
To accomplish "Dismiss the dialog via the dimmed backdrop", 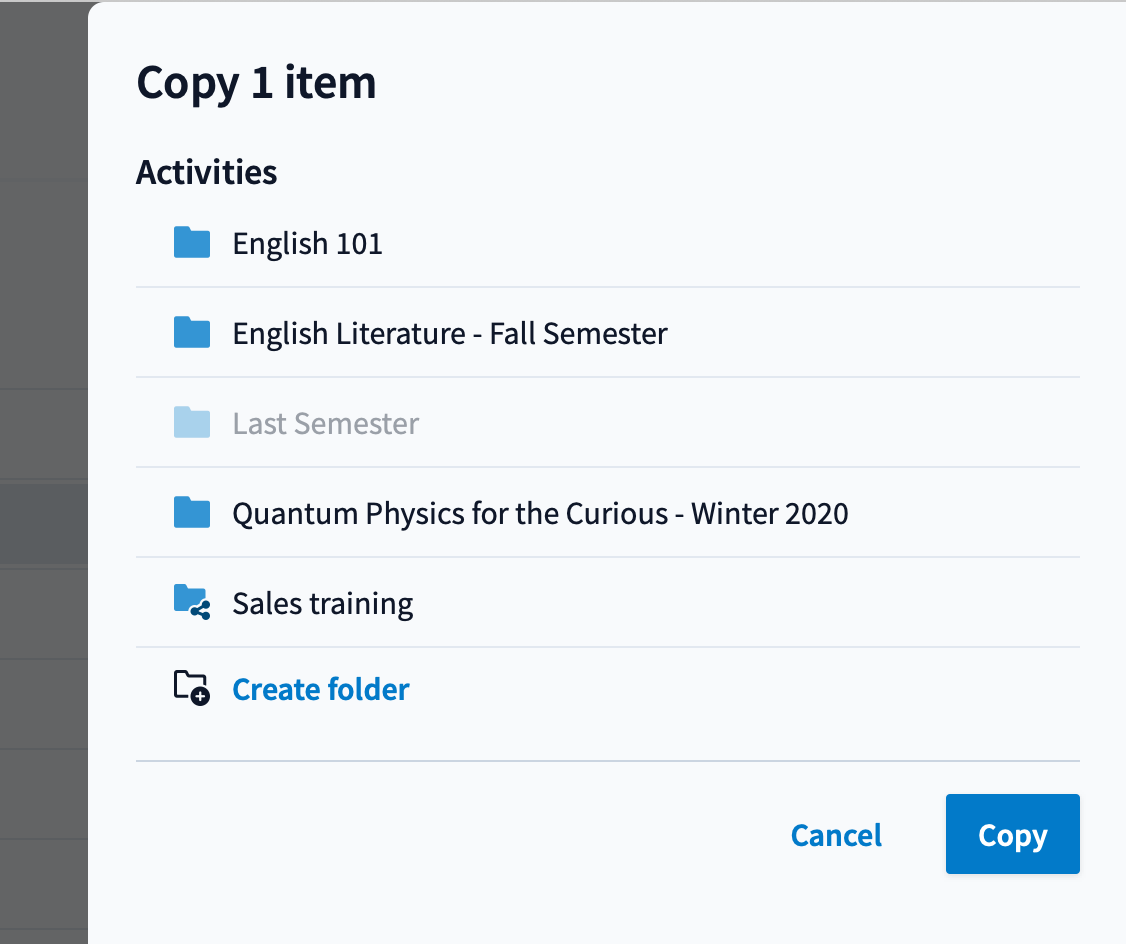I will pos(43,215).
